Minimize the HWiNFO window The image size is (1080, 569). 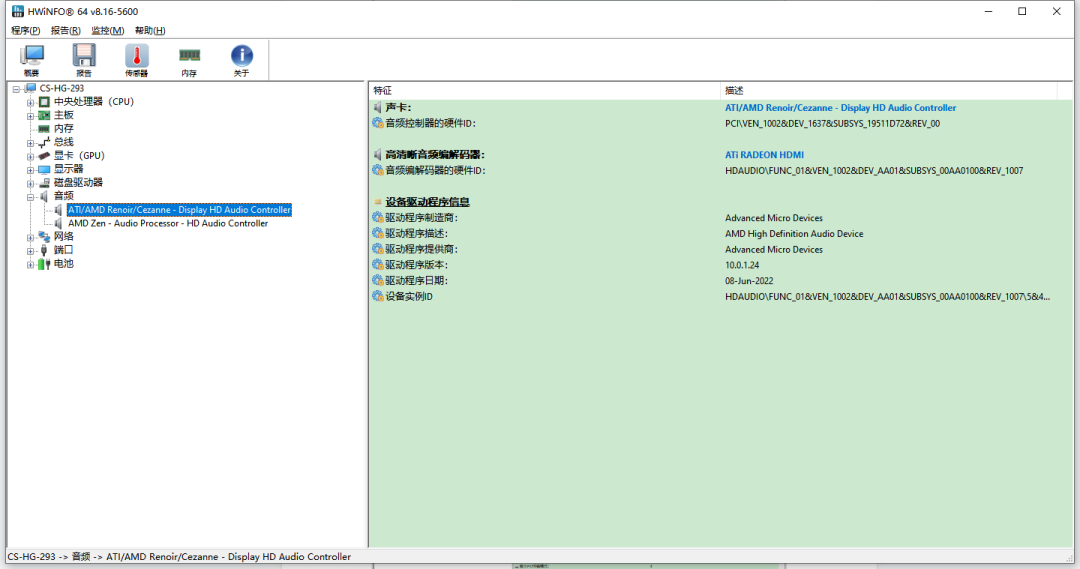click(988, 11)
